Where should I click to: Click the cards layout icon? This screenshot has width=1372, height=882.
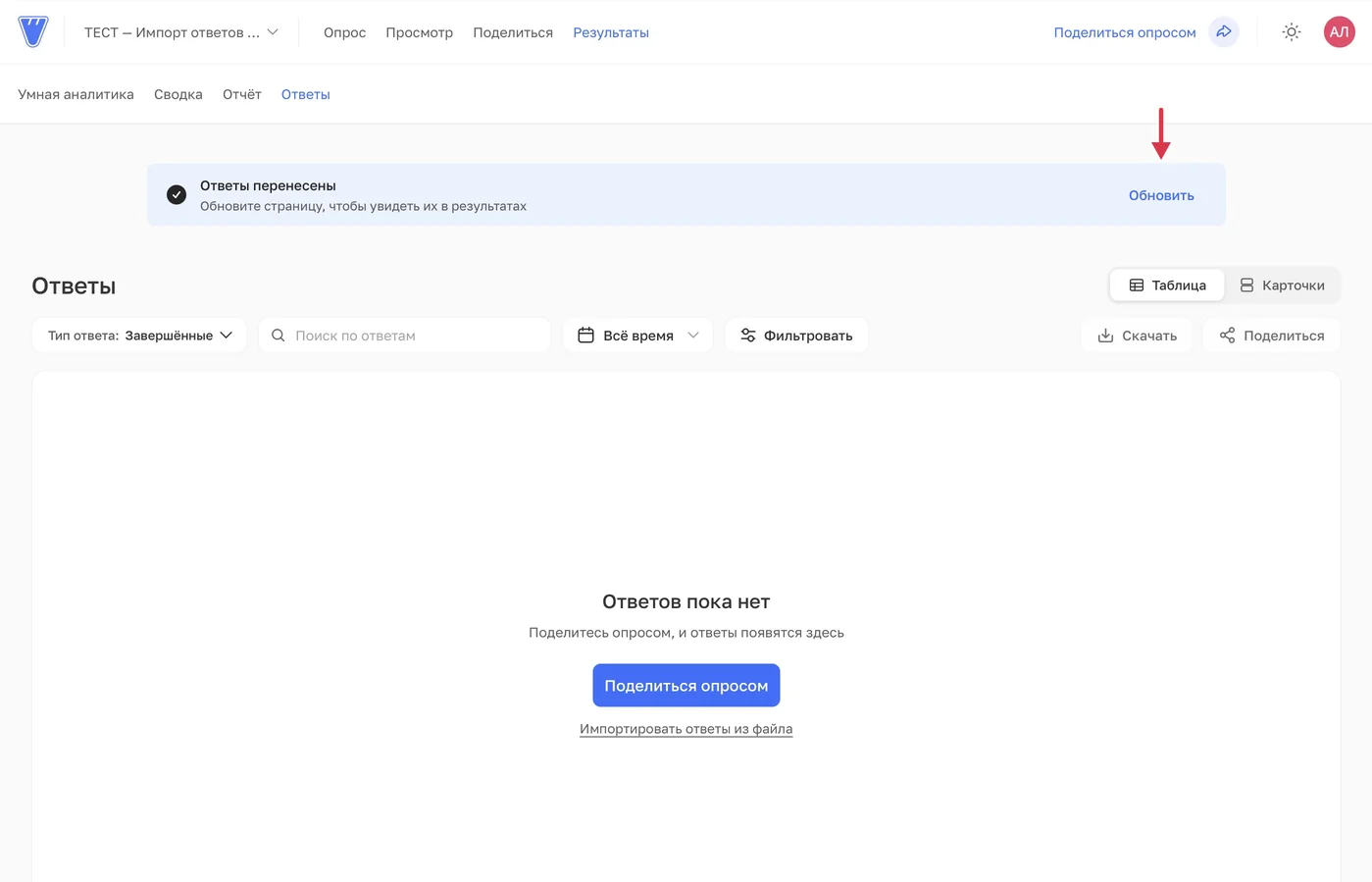pyautogui.click(x=1246, y=285)
